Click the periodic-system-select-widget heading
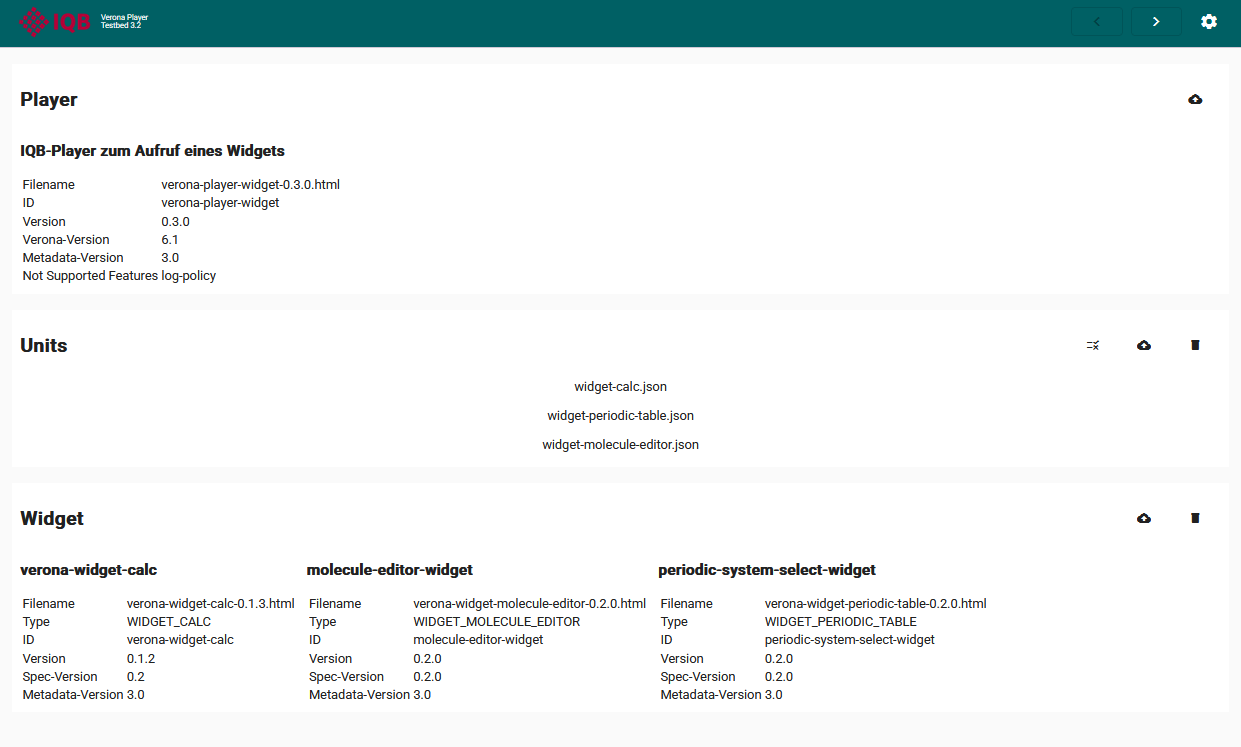Image resolution: width=1241 pixels, height=747 pixels. tap(766, 570)
